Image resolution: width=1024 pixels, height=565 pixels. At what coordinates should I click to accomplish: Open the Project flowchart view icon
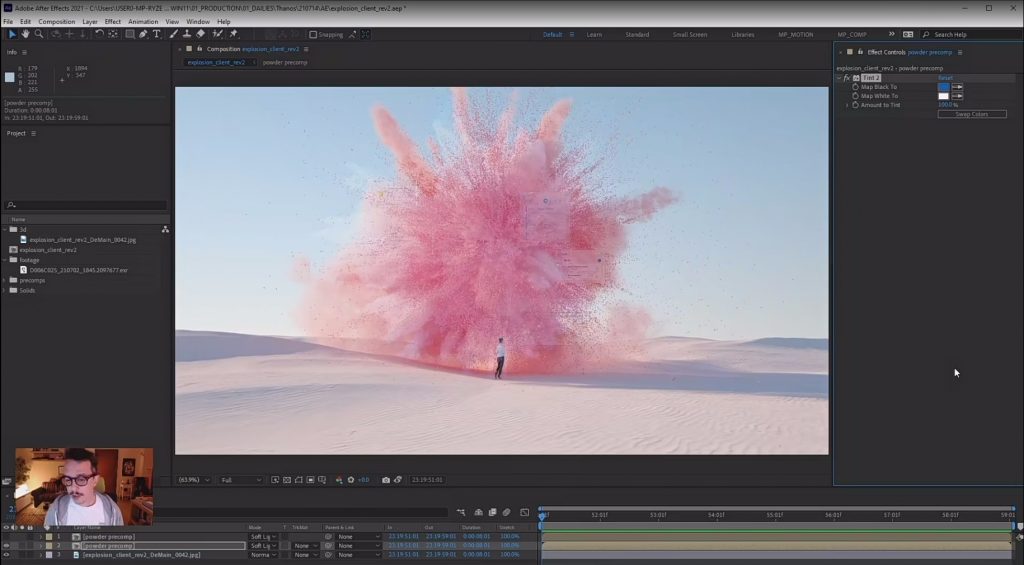coord(165,229)
